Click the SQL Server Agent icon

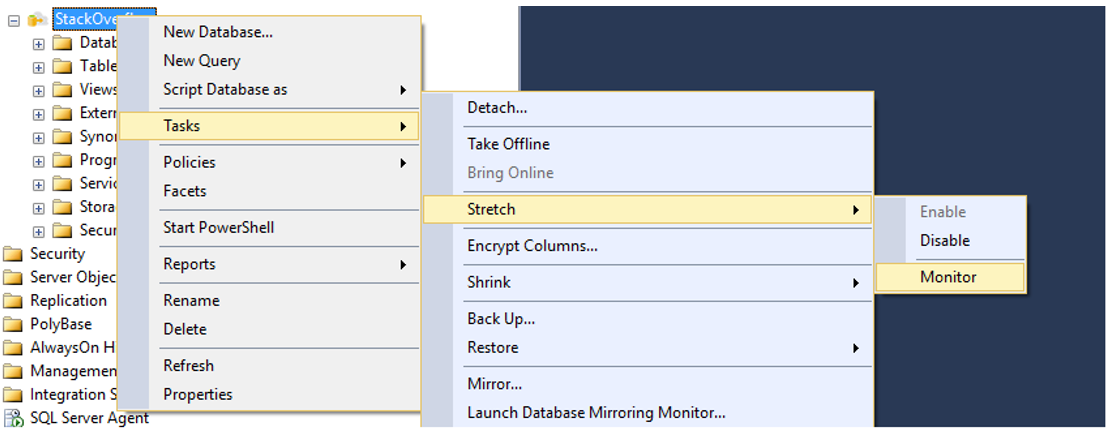13,418
